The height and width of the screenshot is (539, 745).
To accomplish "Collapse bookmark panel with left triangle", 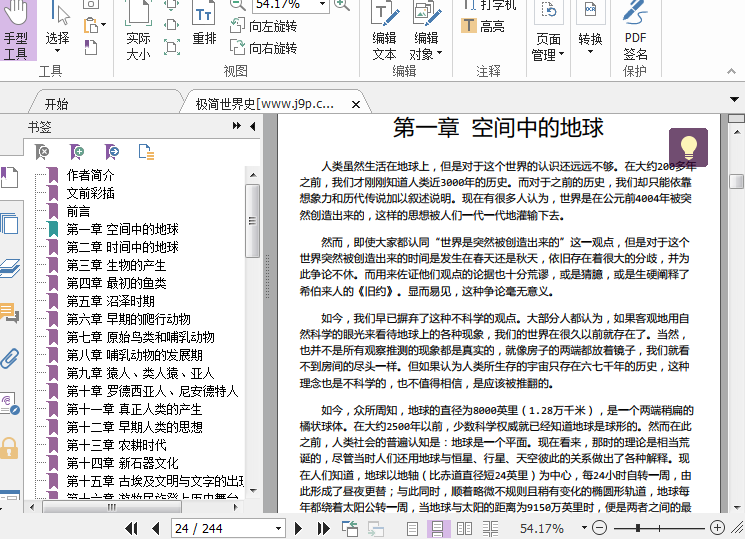I will point(252,126).
